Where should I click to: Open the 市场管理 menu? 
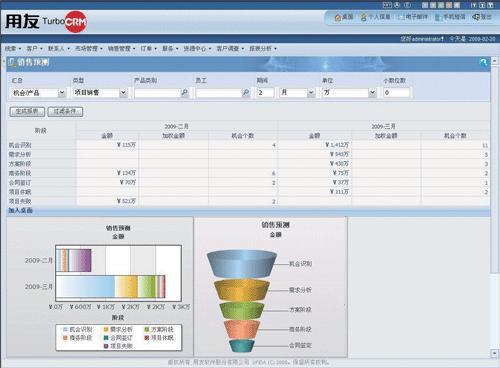(88, 49)
